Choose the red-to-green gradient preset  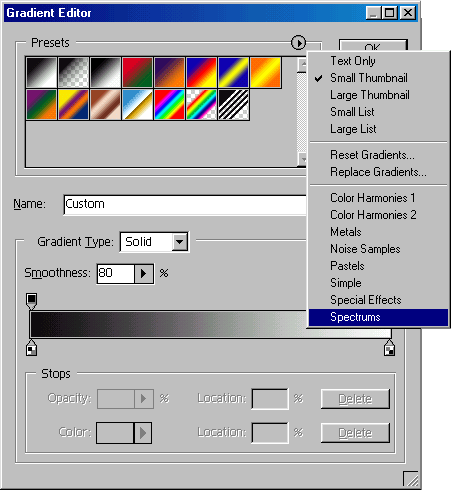[137, 72]
